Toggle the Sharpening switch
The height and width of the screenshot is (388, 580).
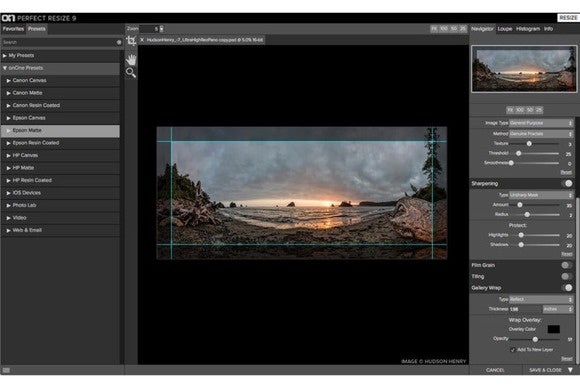pos(567,183)
